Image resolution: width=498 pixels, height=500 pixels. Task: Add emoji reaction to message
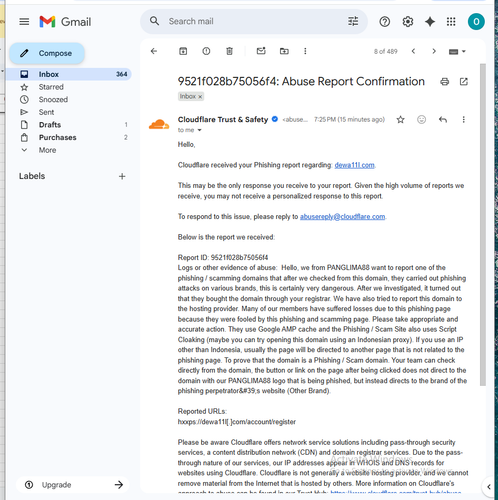[x=422, y=119]
